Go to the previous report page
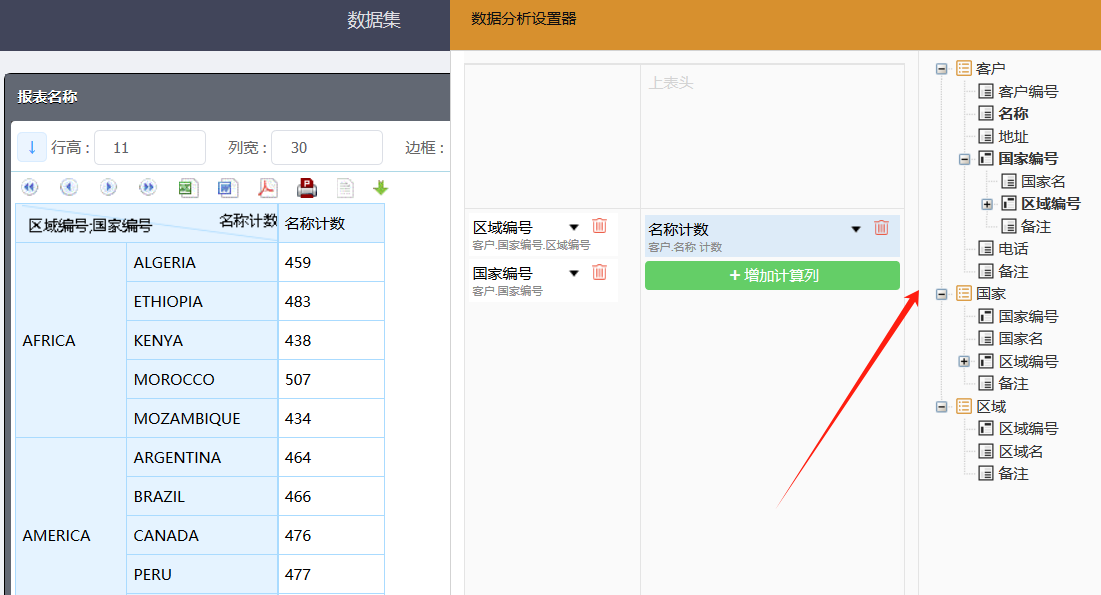Image resolution: width=1101 pixels, height=595 pixels. 68,187
